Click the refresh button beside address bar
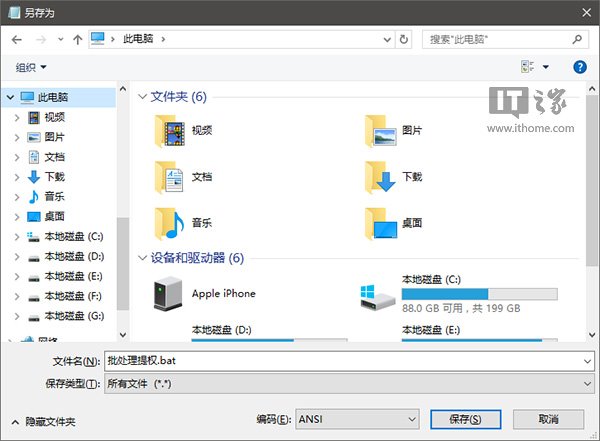This screenshot has width=600, height=441. click(x=404, y=39)
